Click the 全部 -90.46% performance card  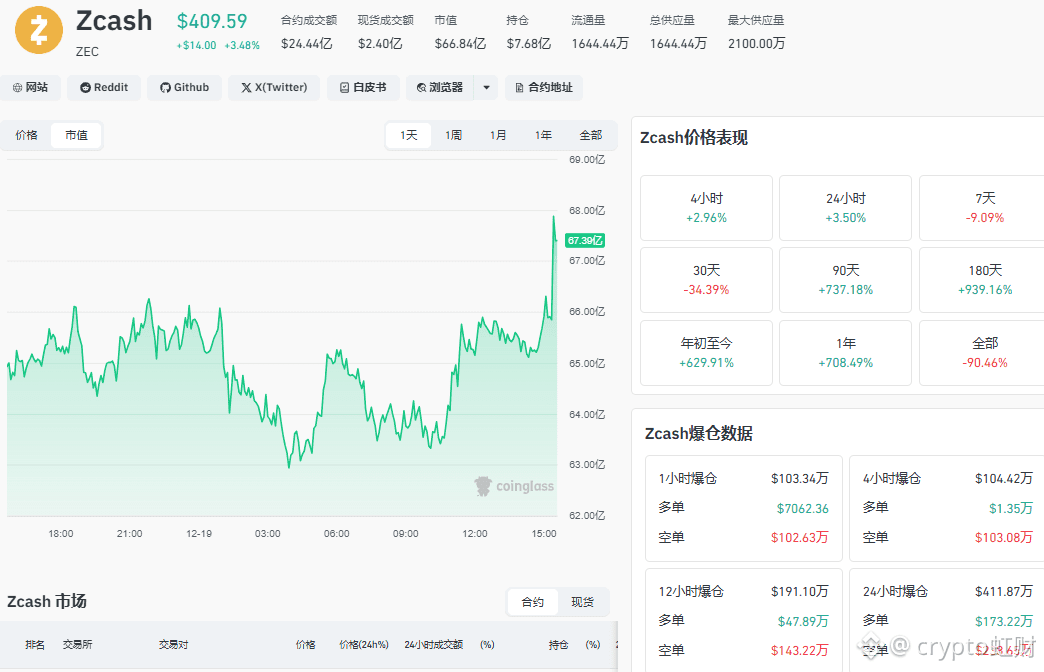point(982,353)
